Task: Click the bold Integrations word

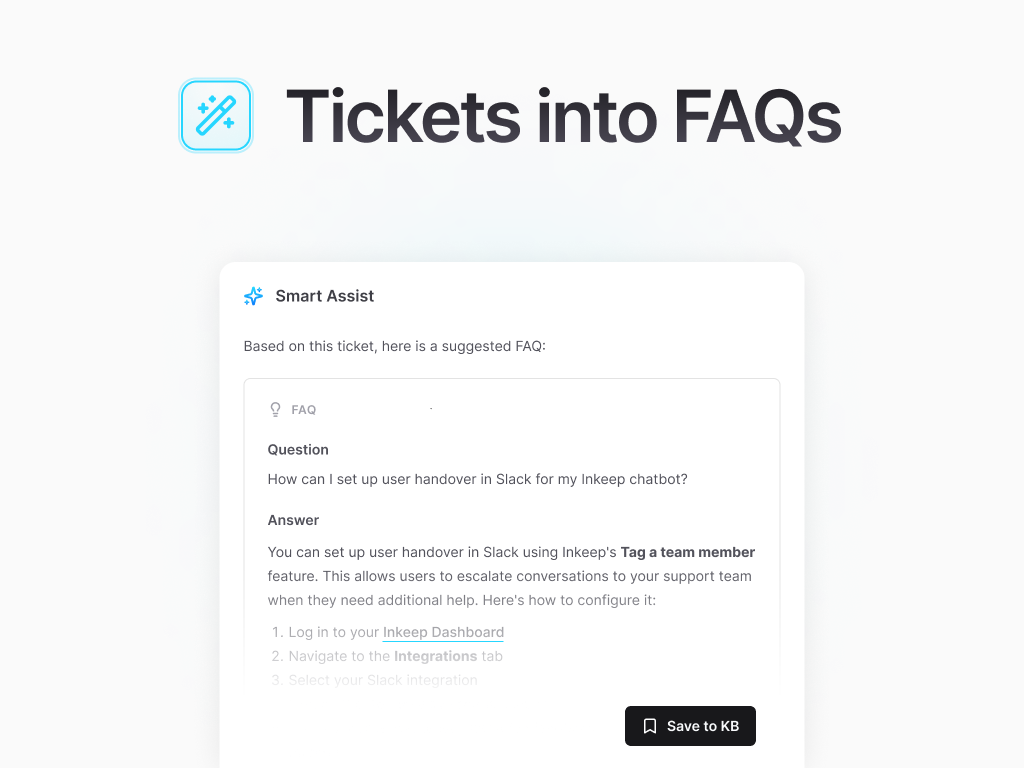Action: coord(435,656)
